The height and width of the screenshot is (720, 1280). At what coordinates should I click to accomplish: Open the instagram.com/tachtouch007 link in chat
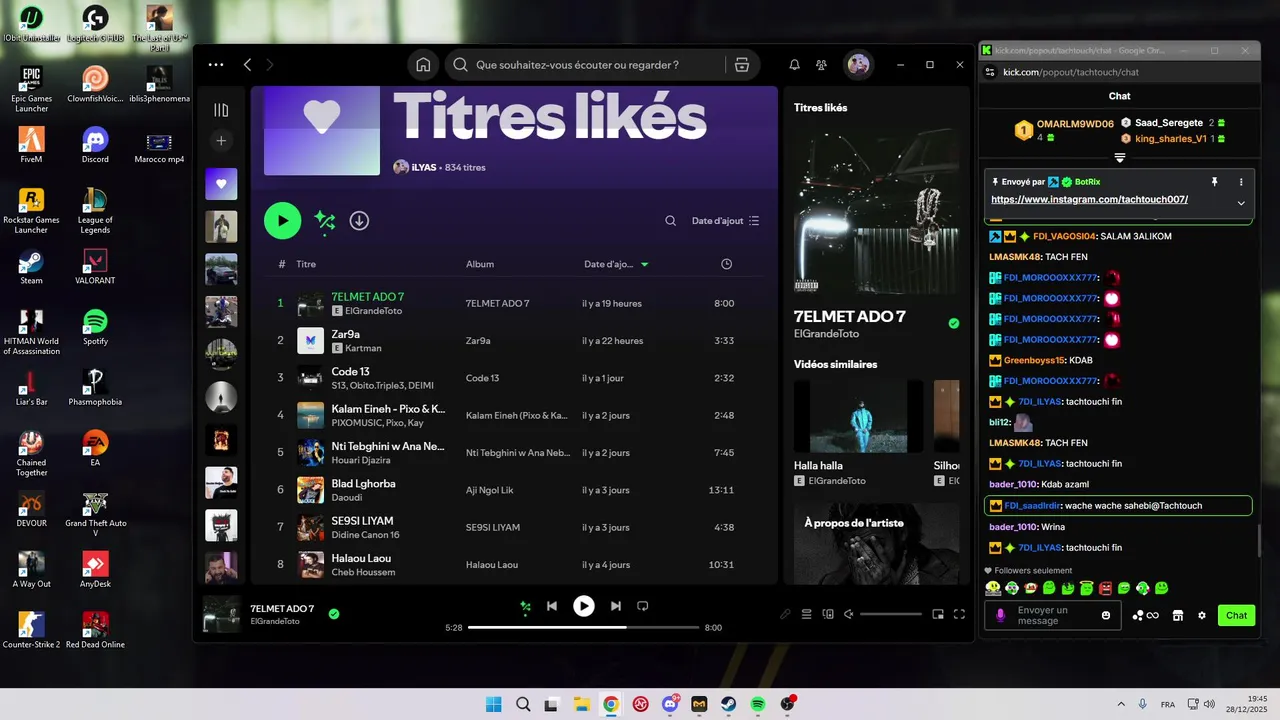[x=1089, y=199]
